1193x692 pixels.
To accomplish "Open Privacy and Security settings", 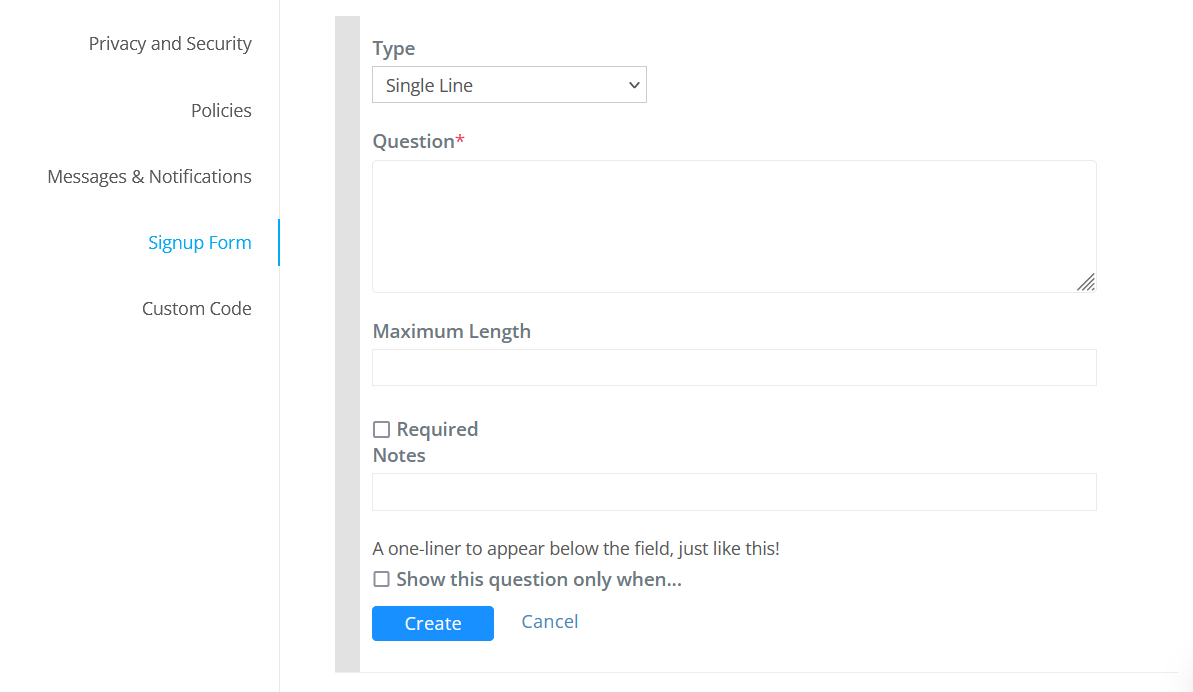I will (x=170, y=43).
